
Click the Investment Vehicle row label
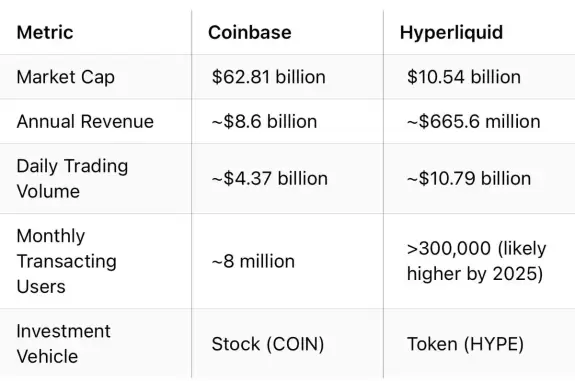63,344
